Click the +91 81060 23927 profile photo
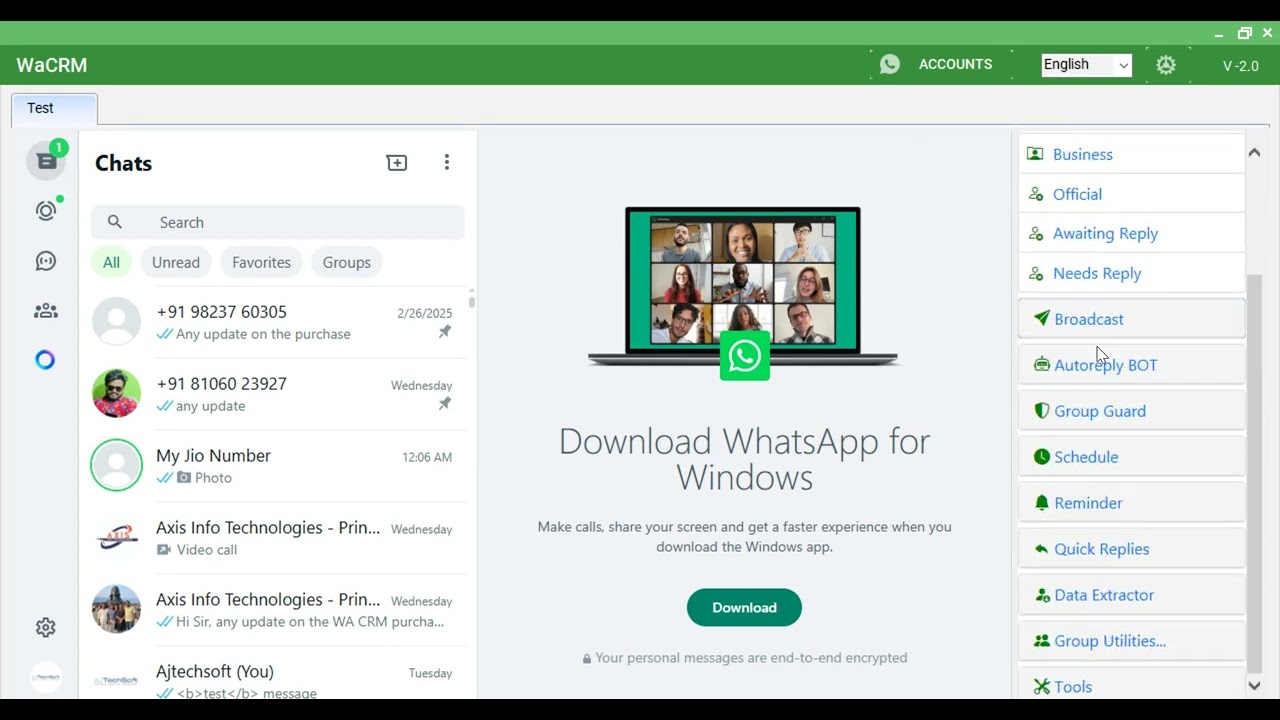 coord(117,393)
